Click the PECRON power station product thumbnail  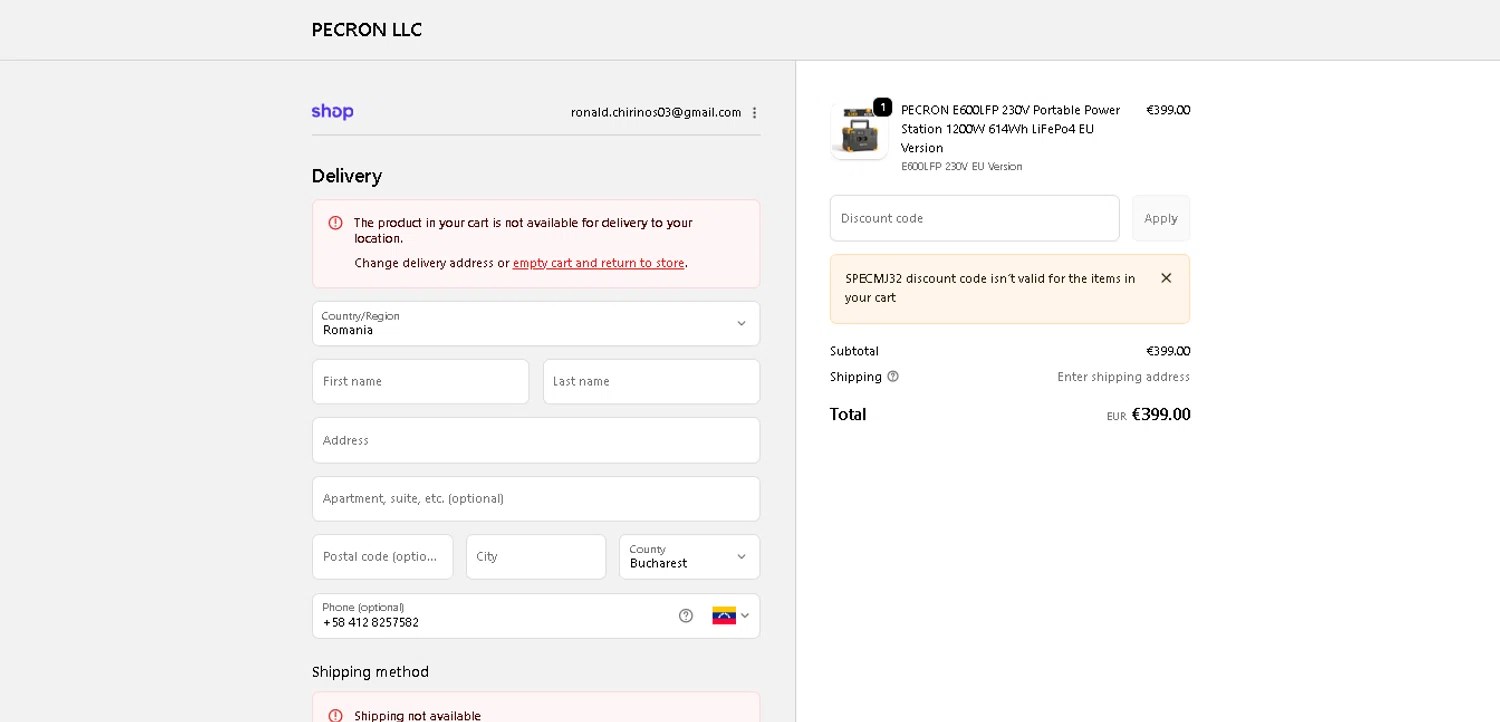(x=859, y=131)
